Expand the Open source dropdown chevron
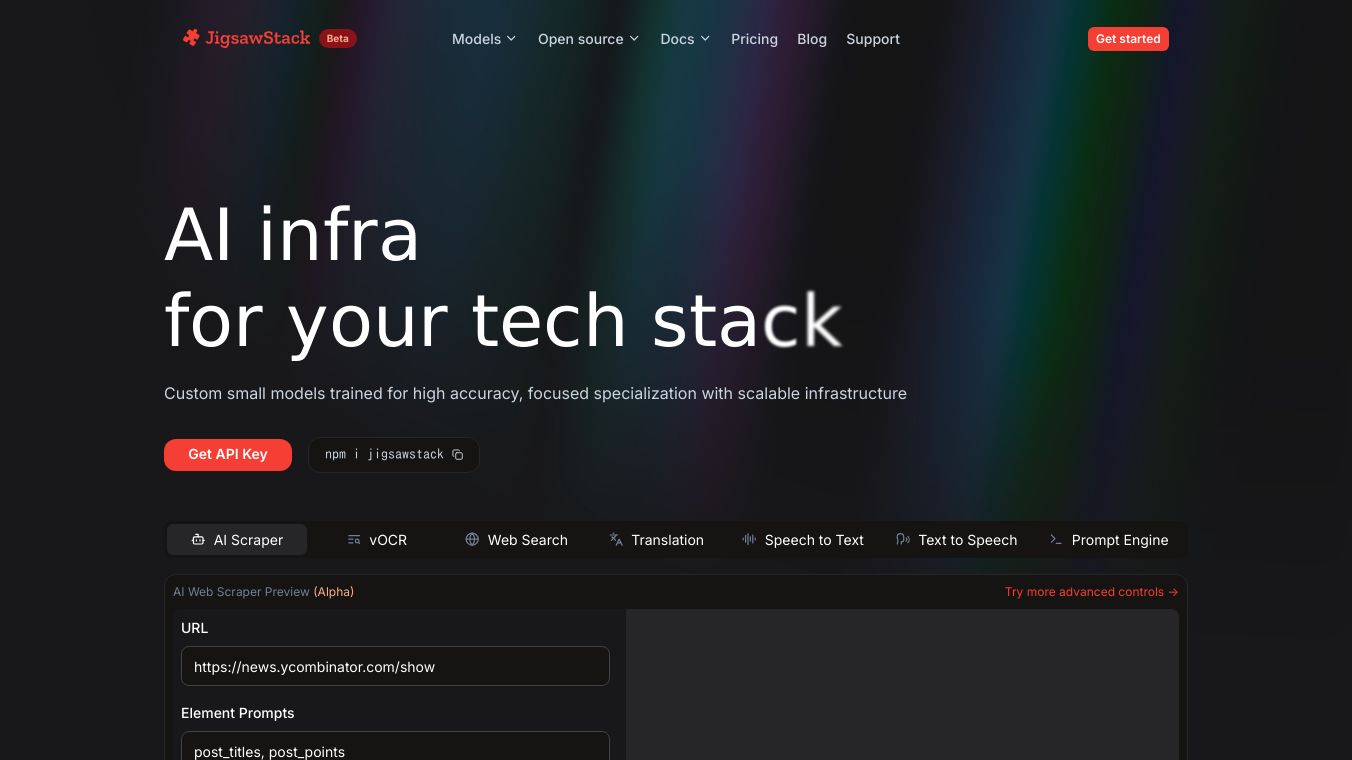Screen dimensions: 1352x760 [x=634, y=39]
